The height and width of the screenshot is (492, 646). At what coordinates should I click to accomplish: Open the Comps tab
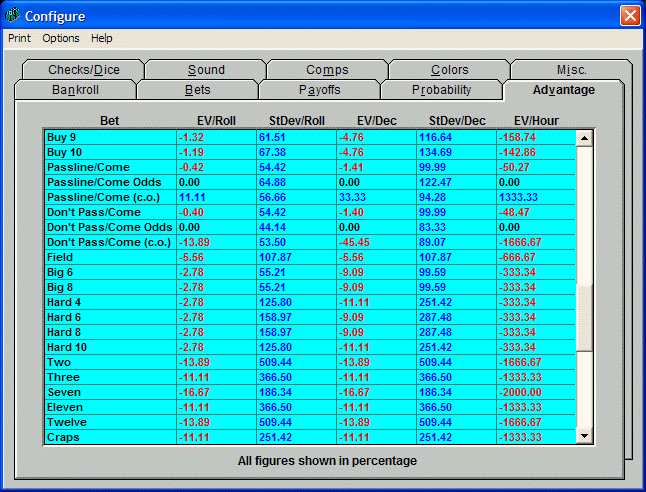point(327,70)
